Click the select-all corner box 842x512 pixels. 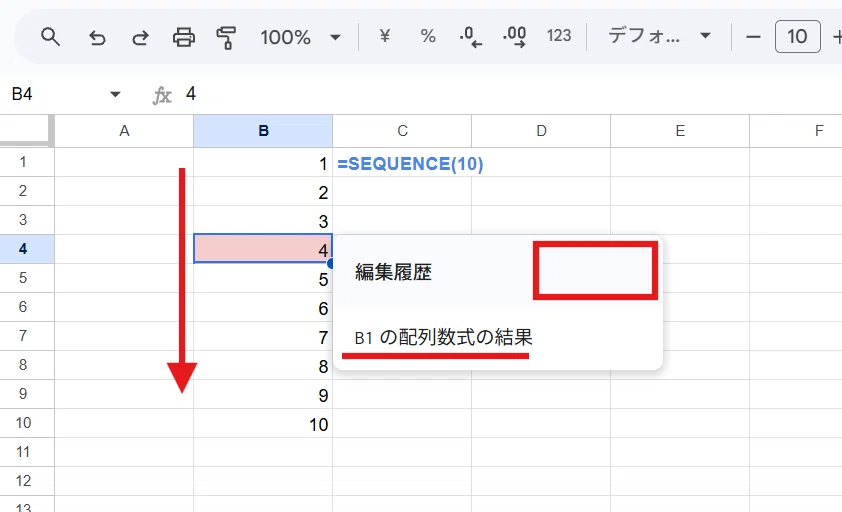click(27, 131)
